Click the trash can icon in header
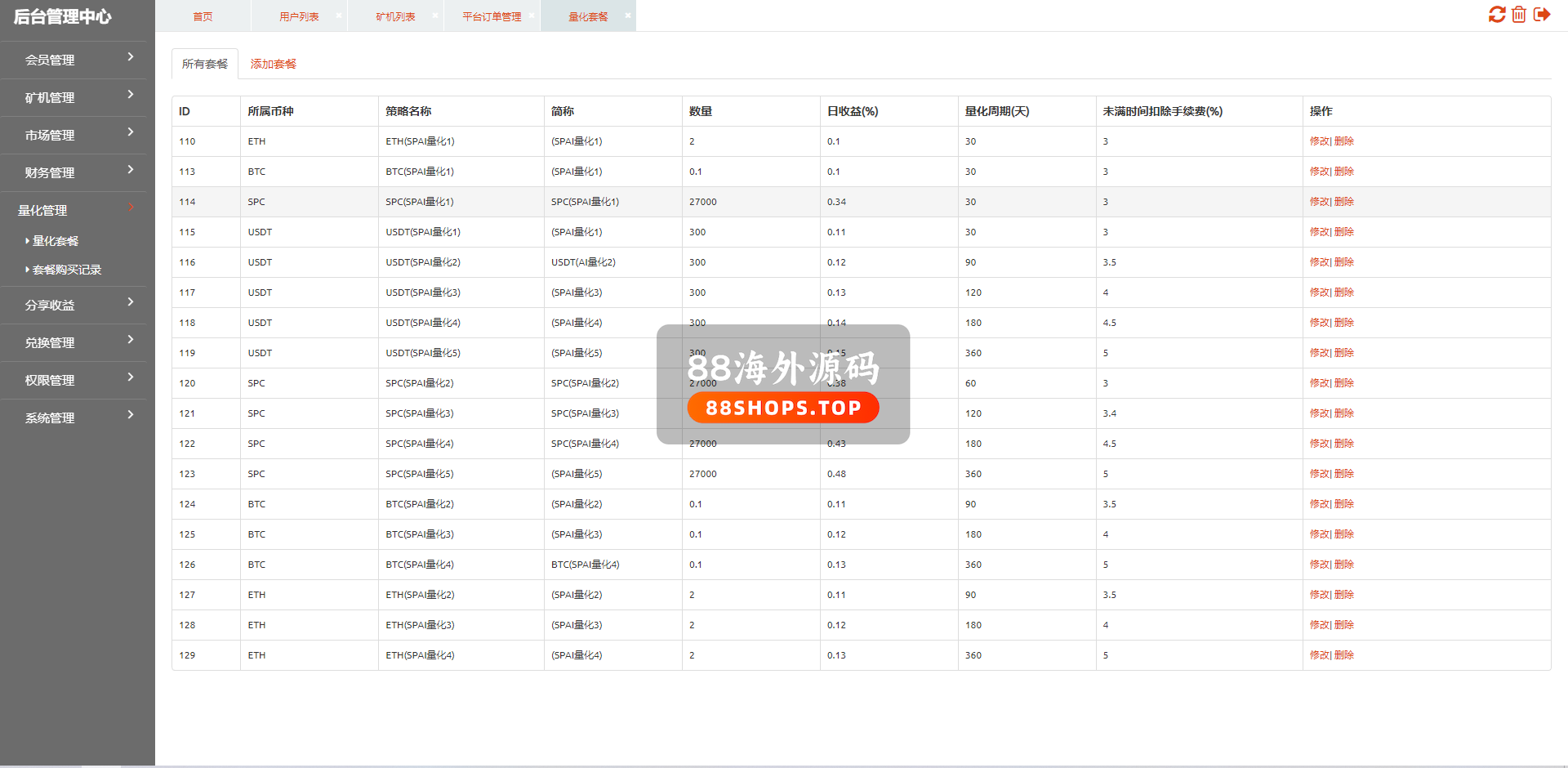This screenshot has width=1568, height=768. (1519, 15)
